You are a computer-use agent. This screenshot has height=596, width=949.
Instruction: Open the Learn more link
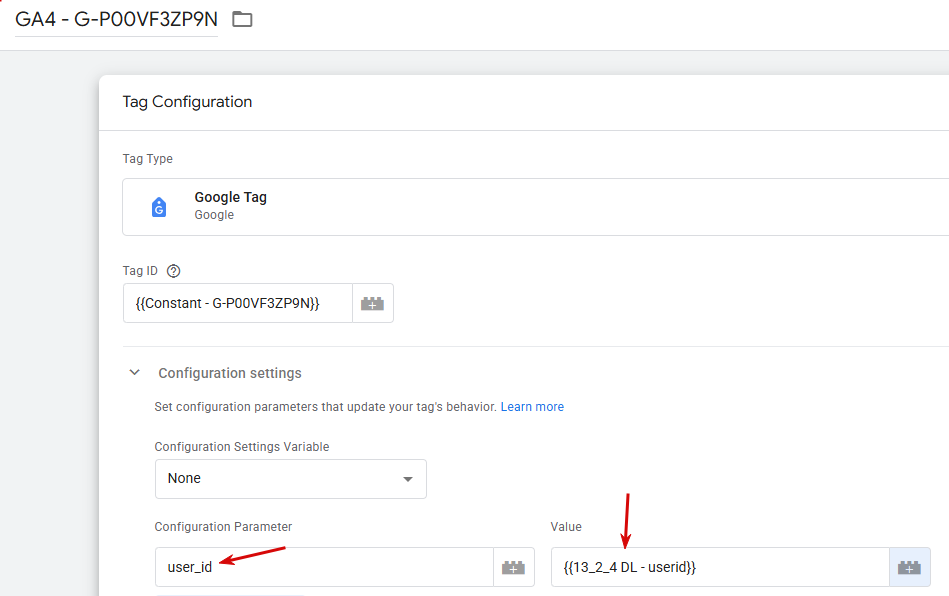pyautogui.click(x=532, y=407)
